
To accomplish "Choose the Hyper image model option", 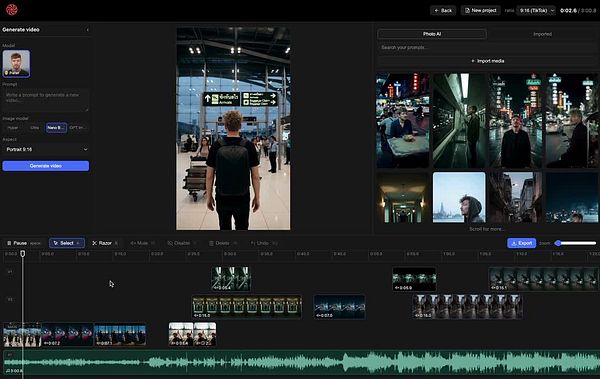I will pyautogui.click(x=13, y=127).
